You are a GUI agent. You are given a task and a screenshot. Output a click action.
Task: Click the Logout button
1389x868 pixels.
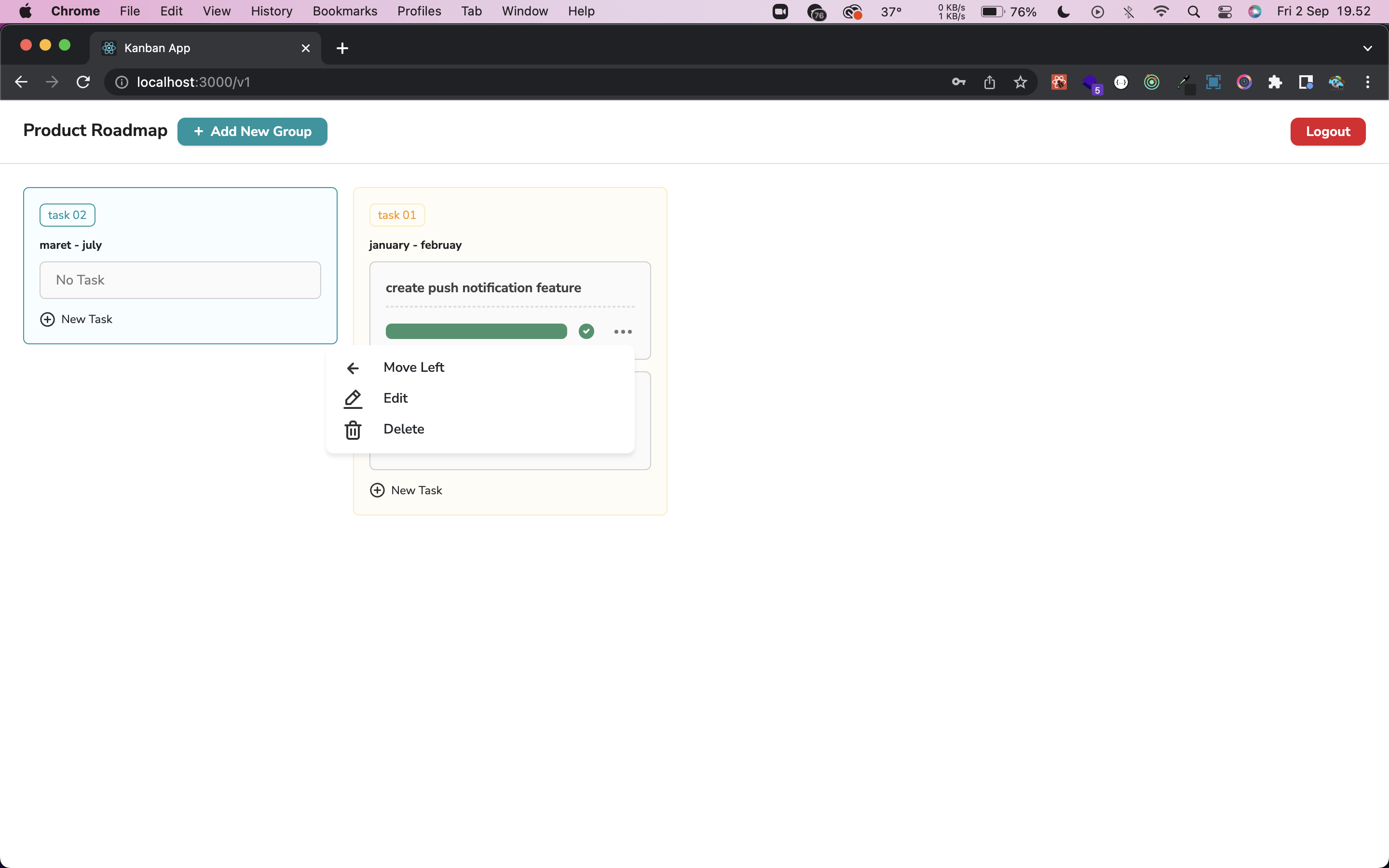(1328, 132)
